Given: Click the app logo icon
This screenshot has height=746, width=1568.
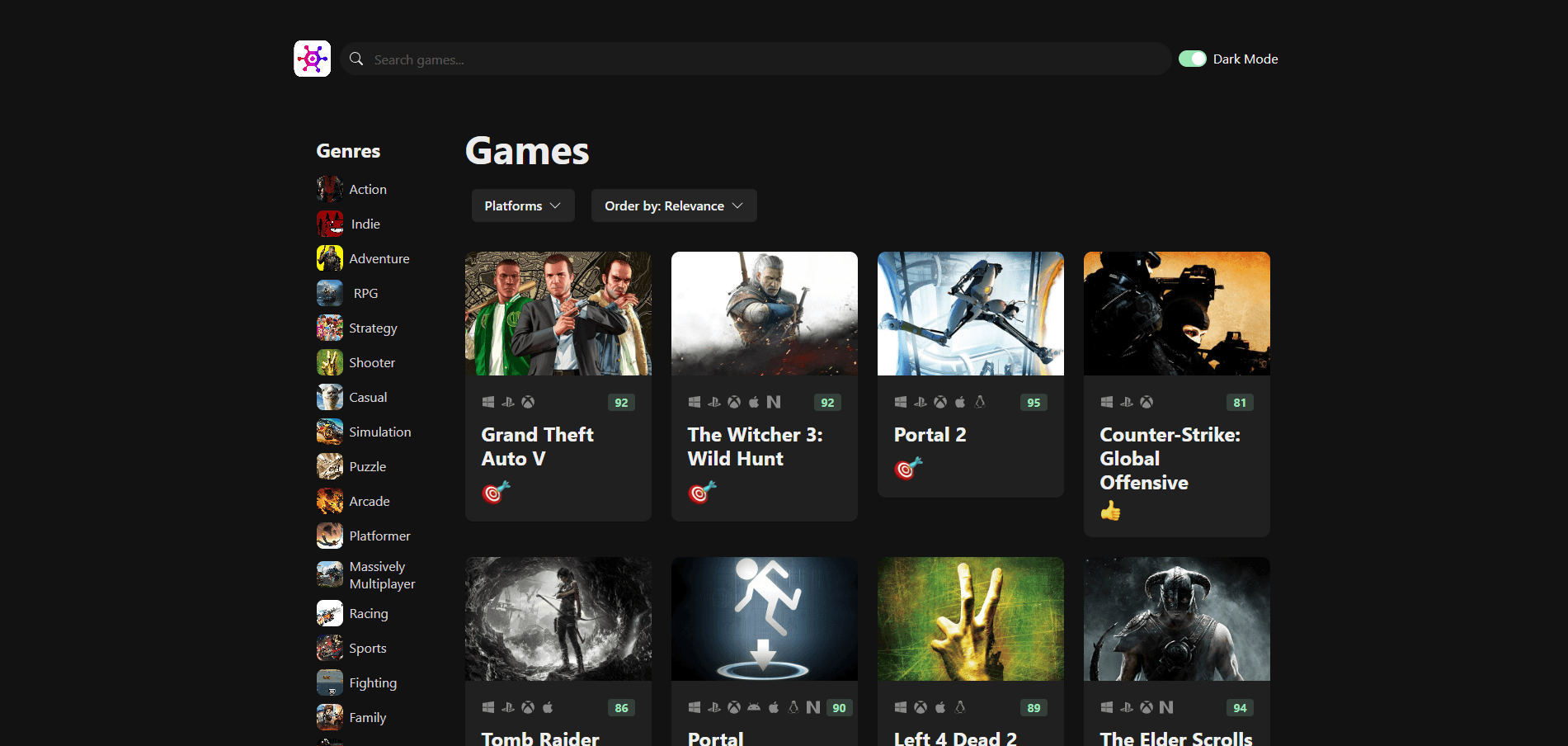Looking at the screenshot, I should (x=312, y=59).
